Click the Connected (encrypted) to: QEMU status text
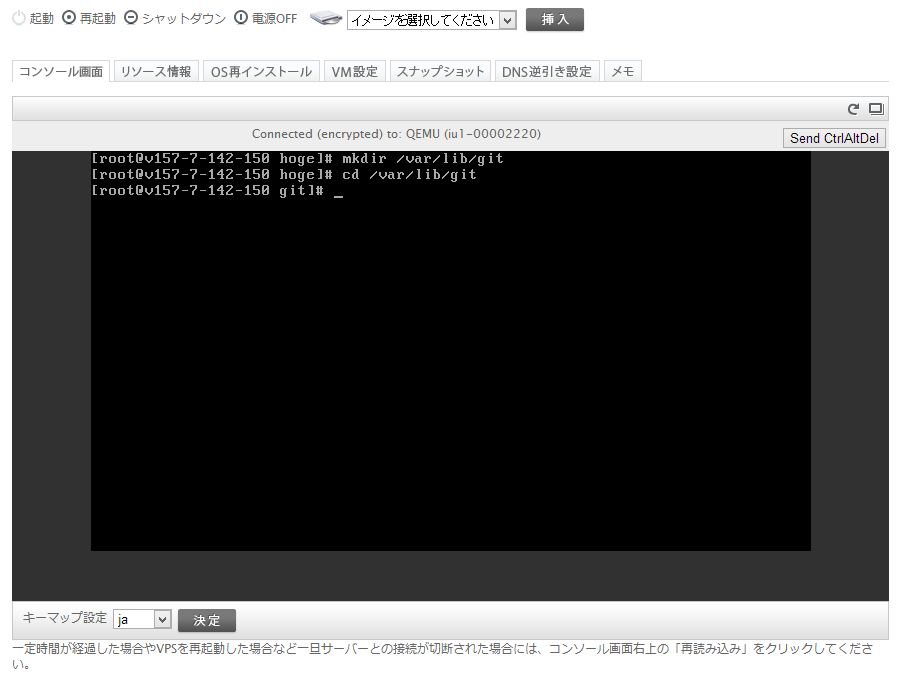The height and width of the screenshot is (682, 899). 396,134
